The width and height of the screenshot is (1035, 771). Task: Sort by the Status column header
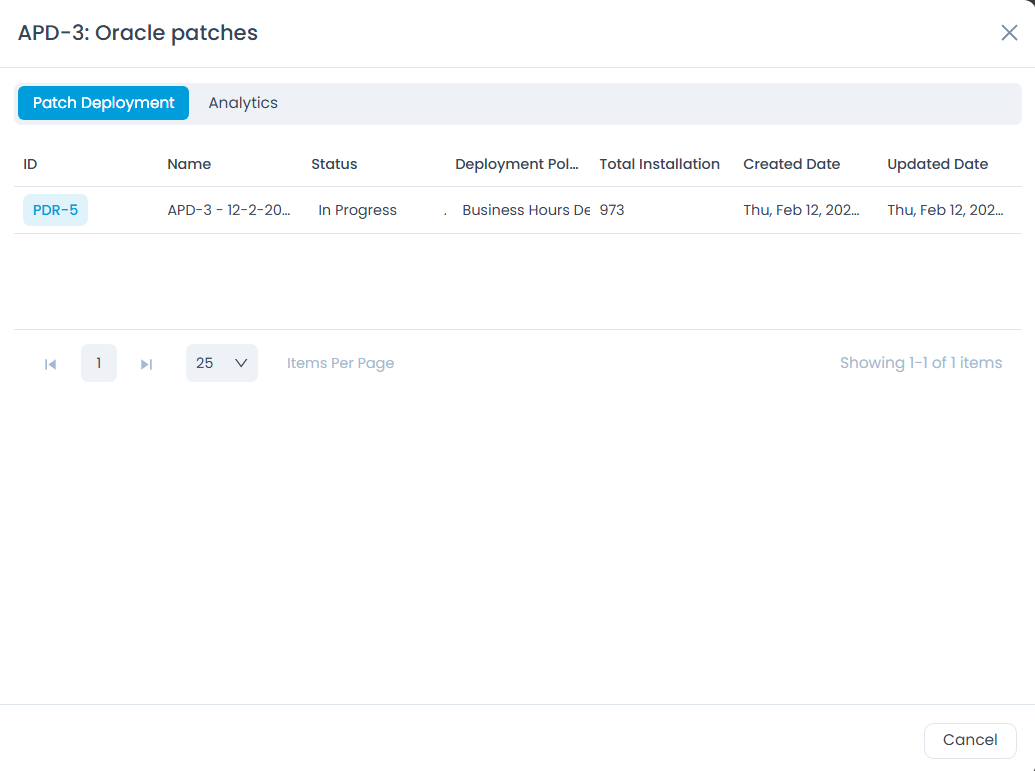334,164
